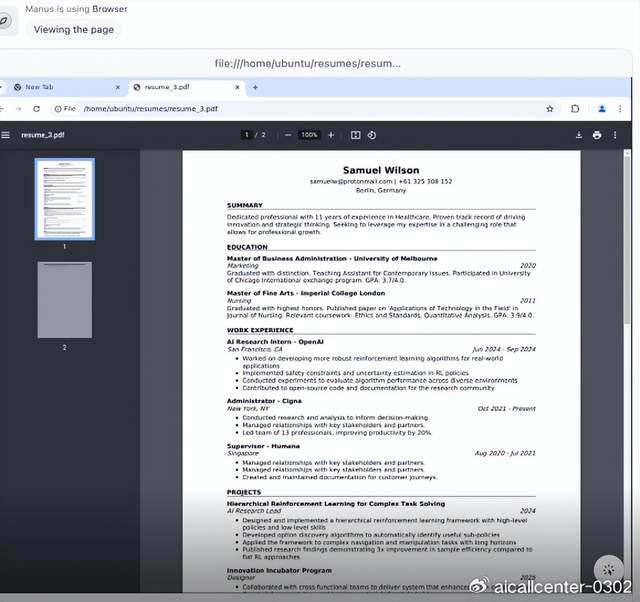The image size is (640, 602).
Task: Click the PDF page number field
Action: (x=247, y=135)
